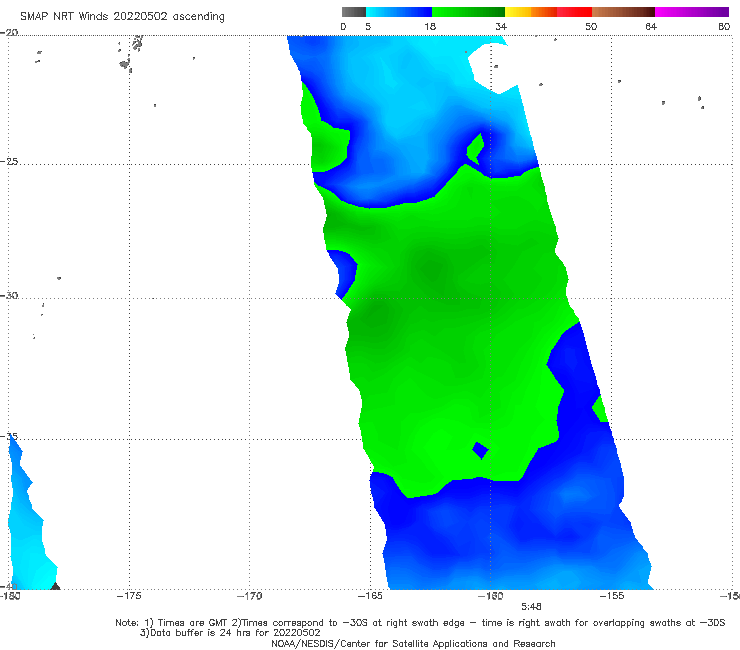Viewport: 740px width, 650px height.
Task: Click the color bar label "64"
Action: click(651, 27)
